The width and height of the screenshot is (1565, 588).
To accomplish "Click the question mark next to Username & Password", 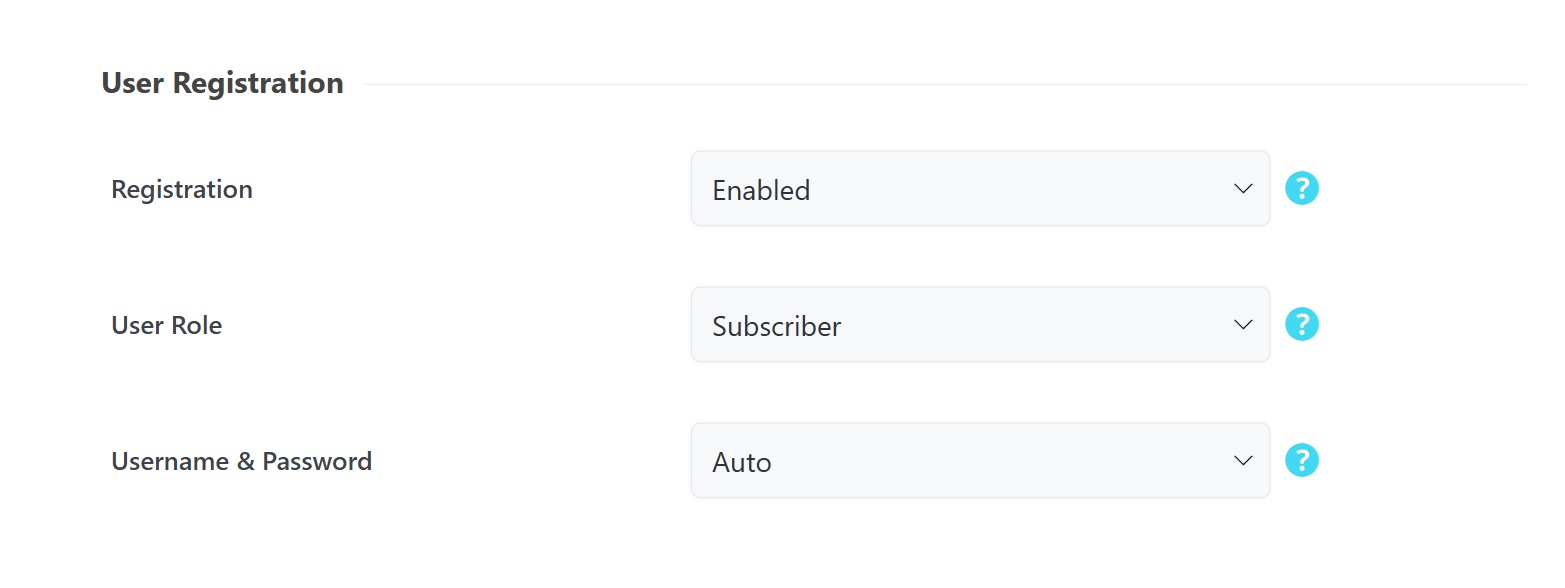I will (x=1302, y=460).
